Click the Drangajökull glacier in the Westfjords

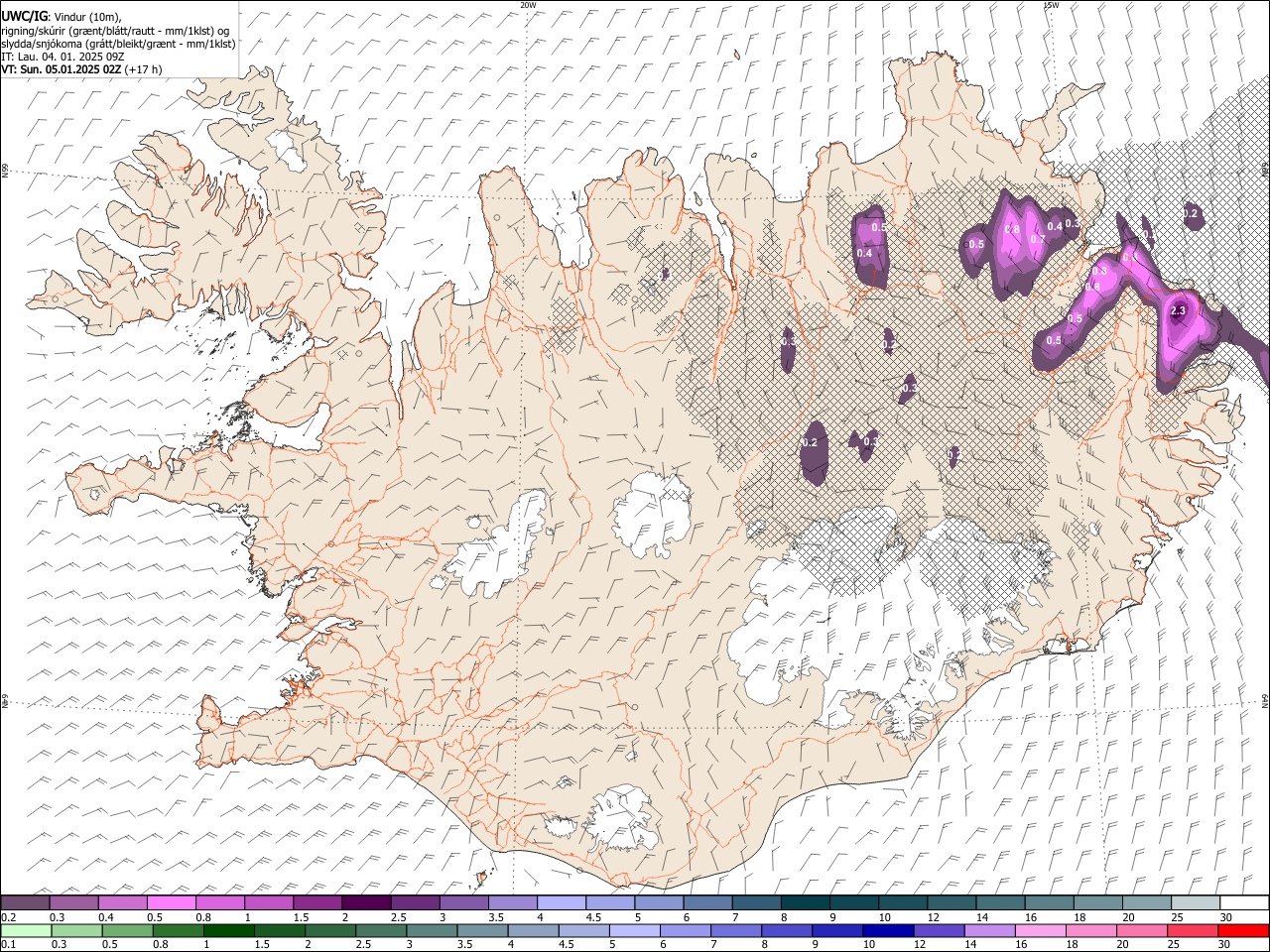tap(289, 151)
